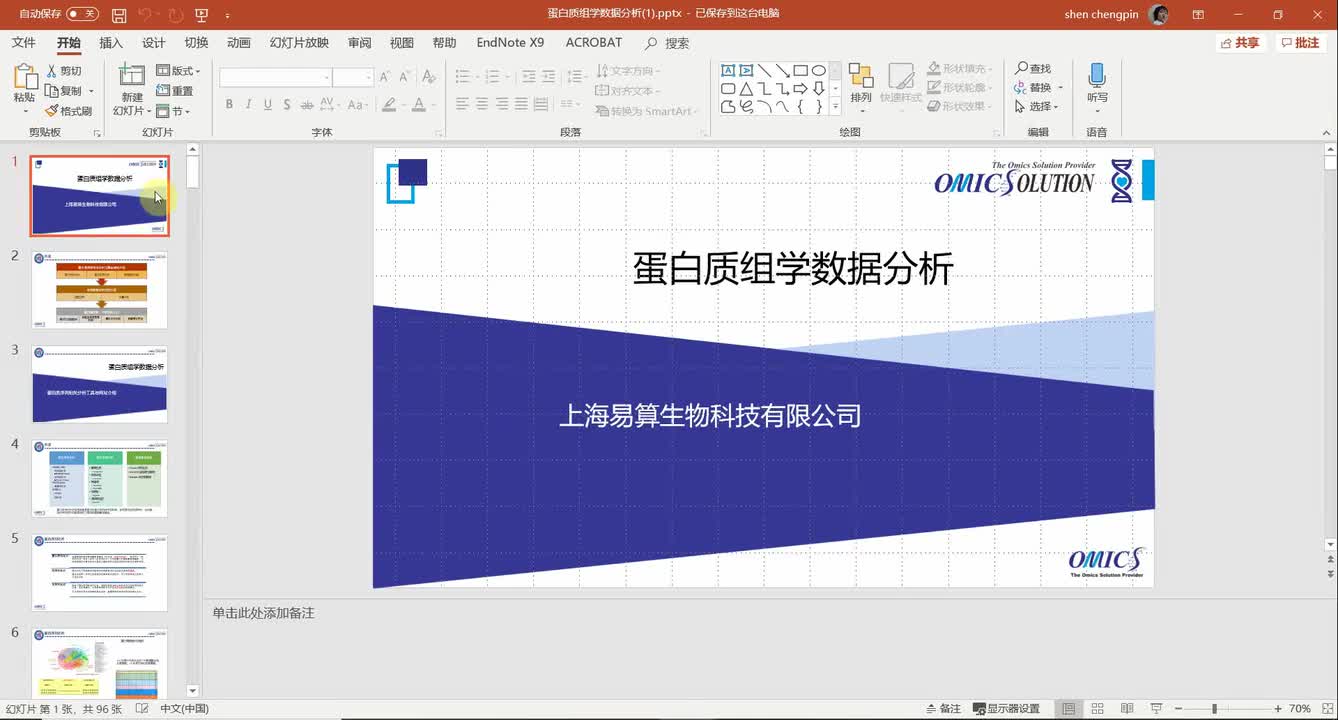Select the triangle shape in gallery

coord(746,89)
